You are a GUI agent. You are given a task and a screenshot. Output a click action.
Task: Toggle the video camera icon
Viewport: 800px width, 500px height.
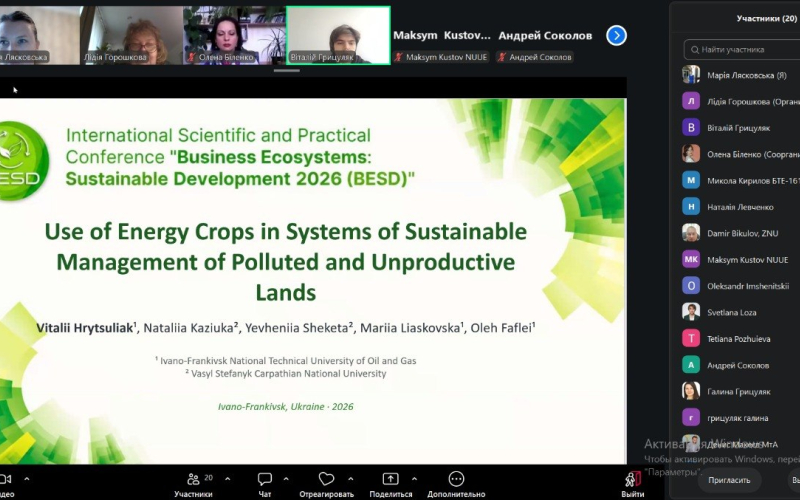[6, 479]
